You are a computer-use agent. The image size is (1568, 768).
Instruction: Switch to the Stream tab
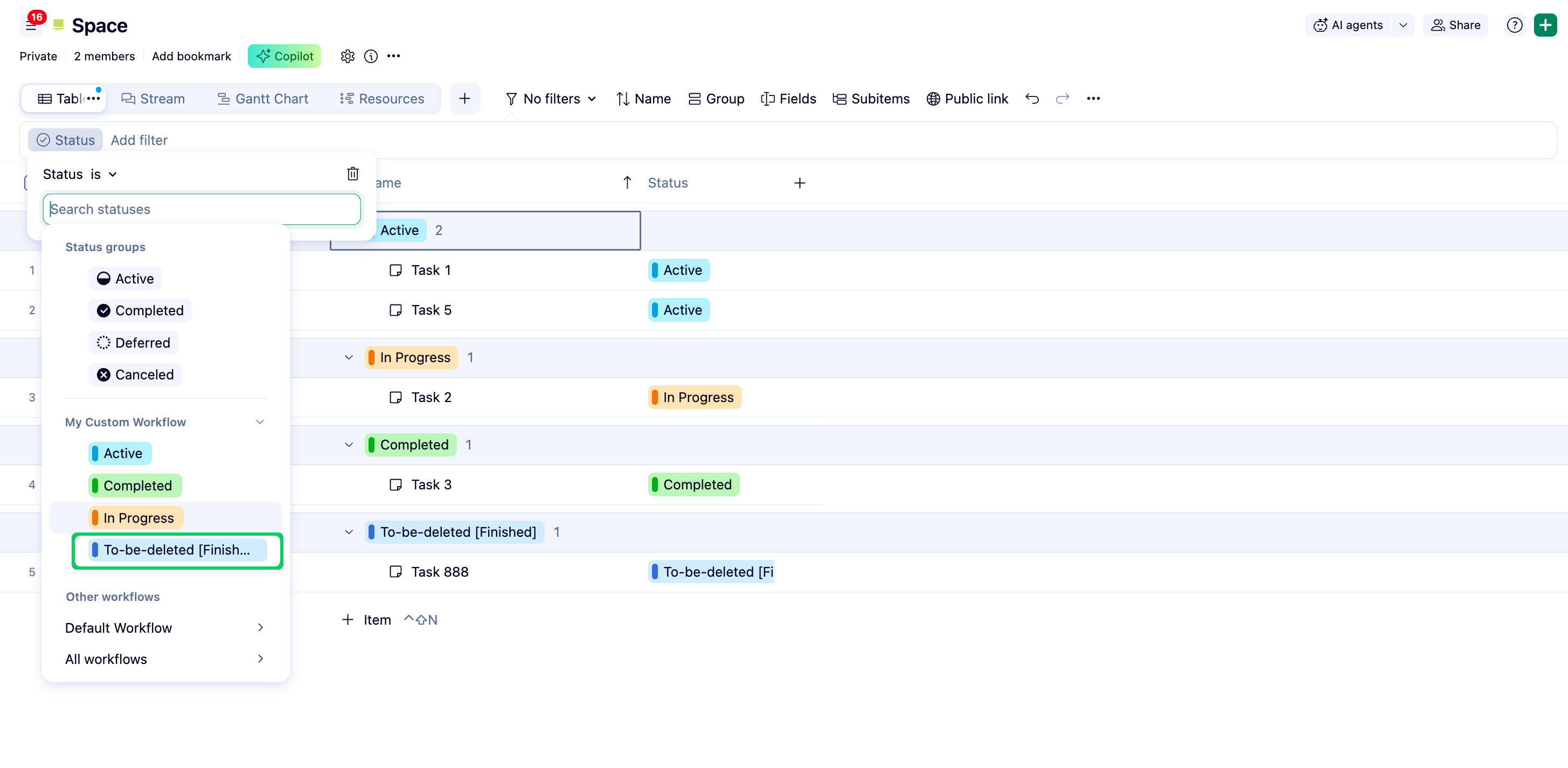153,99
